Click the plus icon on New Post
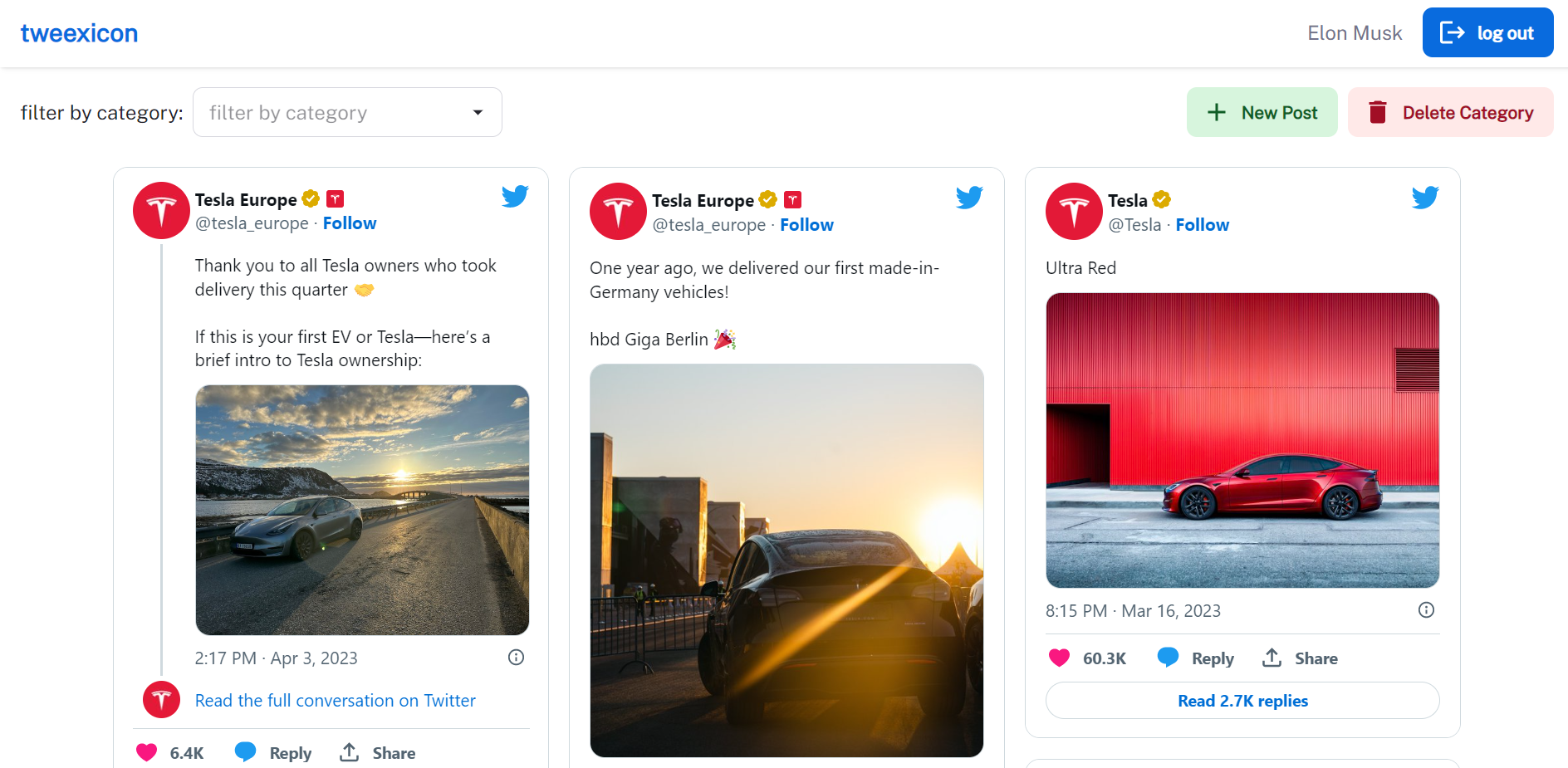 click(1216, 112)
